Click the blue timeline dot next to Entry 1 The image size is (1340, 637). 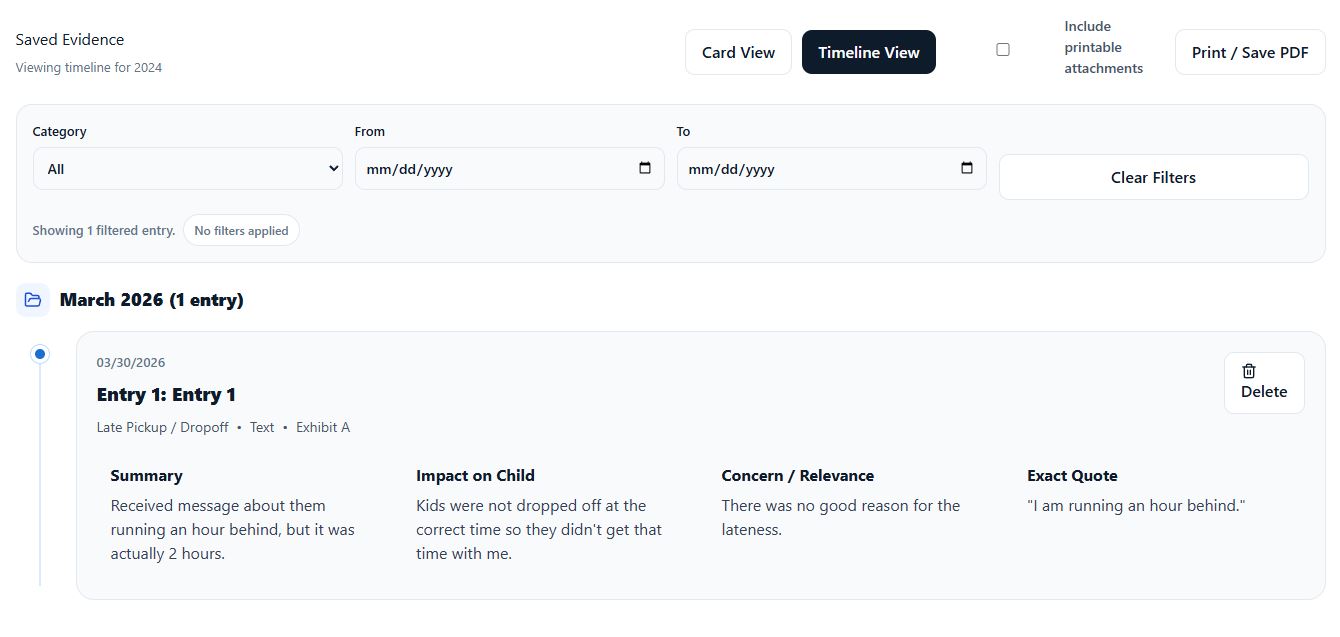[x=40, y=353]
